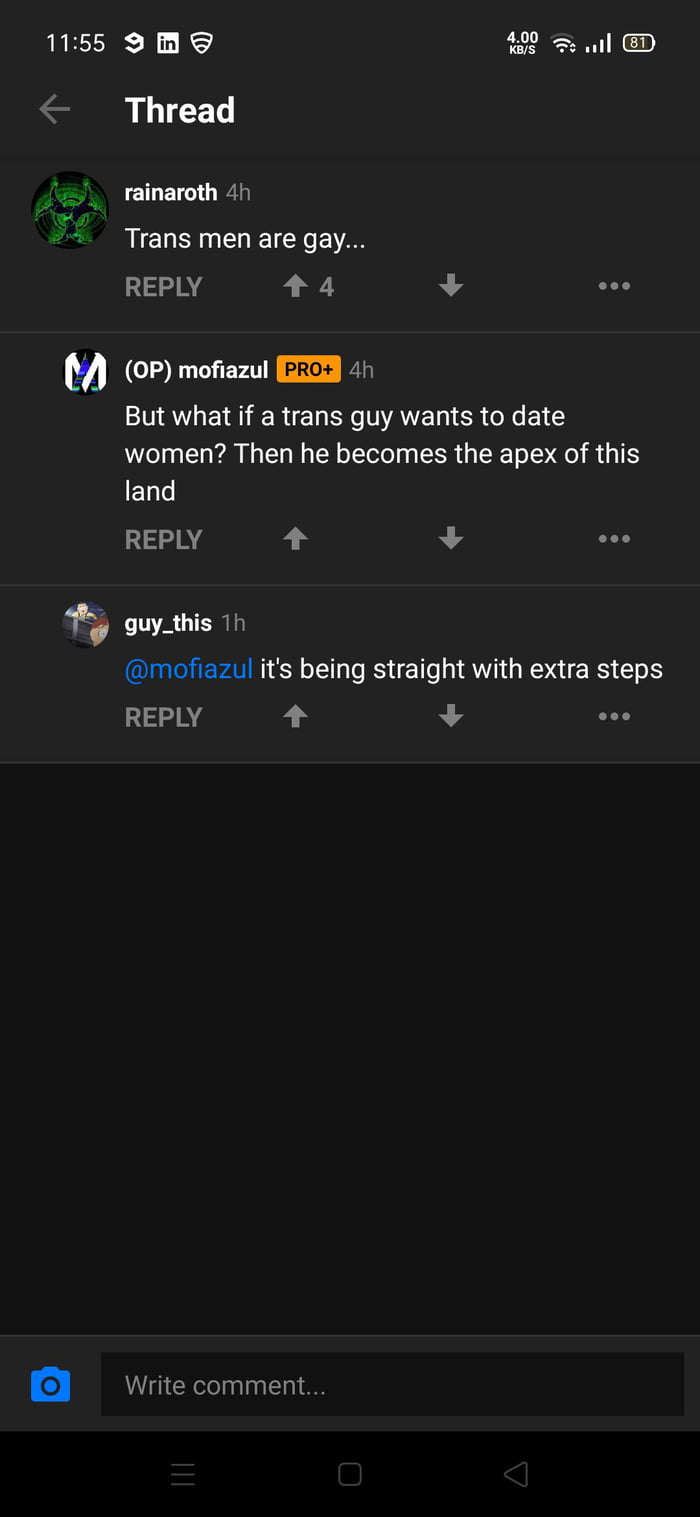Reply to guy_this's comment

[x=162, y=716]
